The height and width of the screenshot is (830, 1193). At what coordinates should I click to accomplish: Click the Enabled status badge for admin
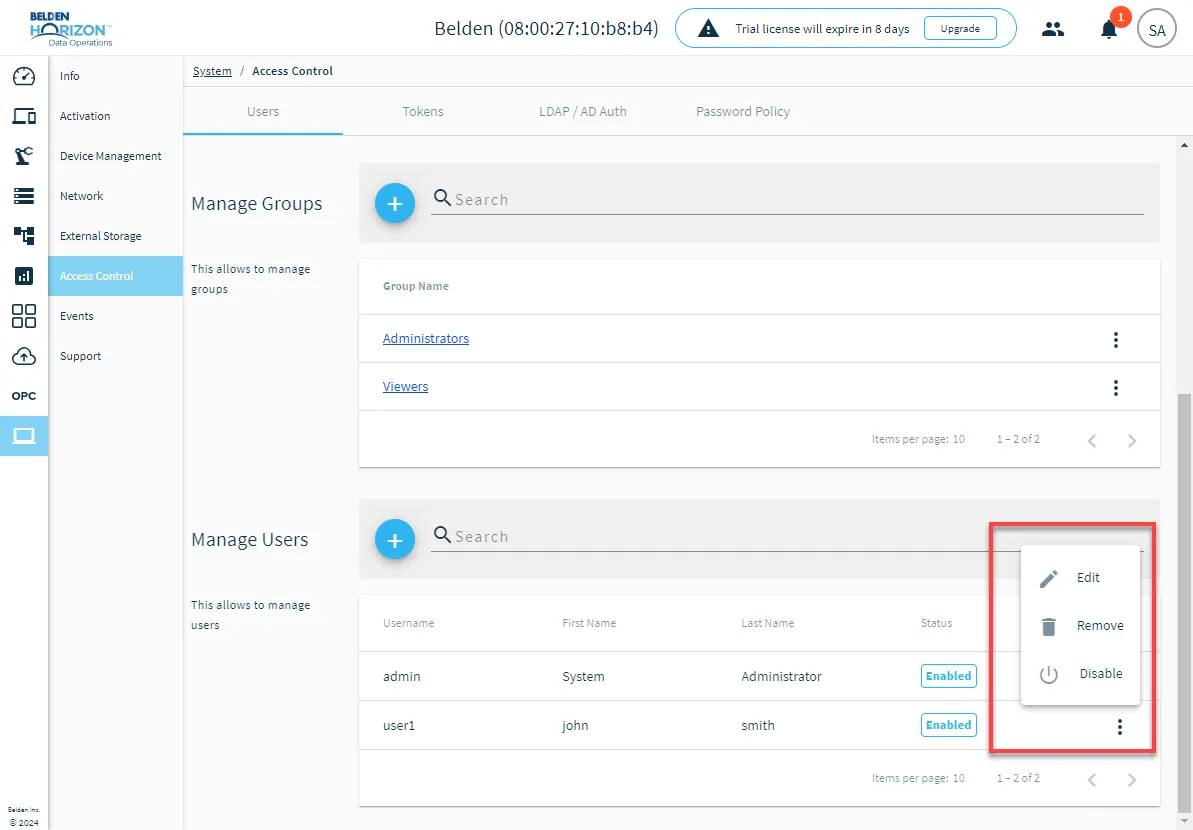point(949,676)
